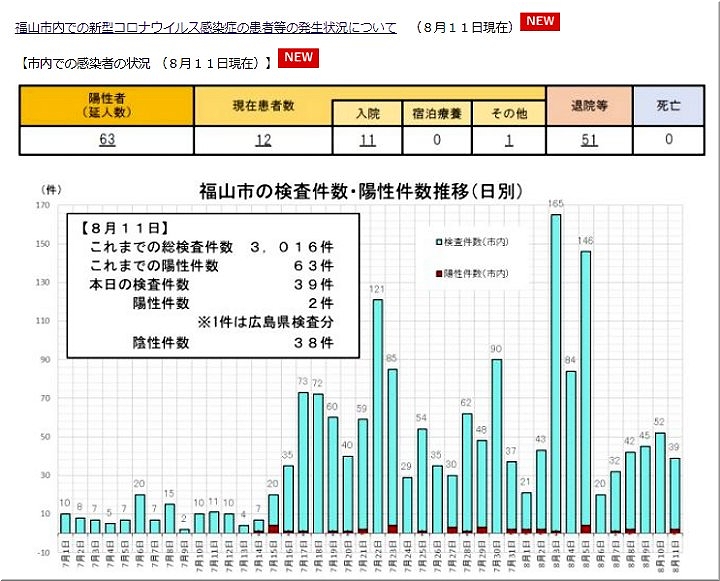The image size is (720, 581).
Task: Click the NEW badge next to 市内での感染者の状況
Action: [299, 58]
